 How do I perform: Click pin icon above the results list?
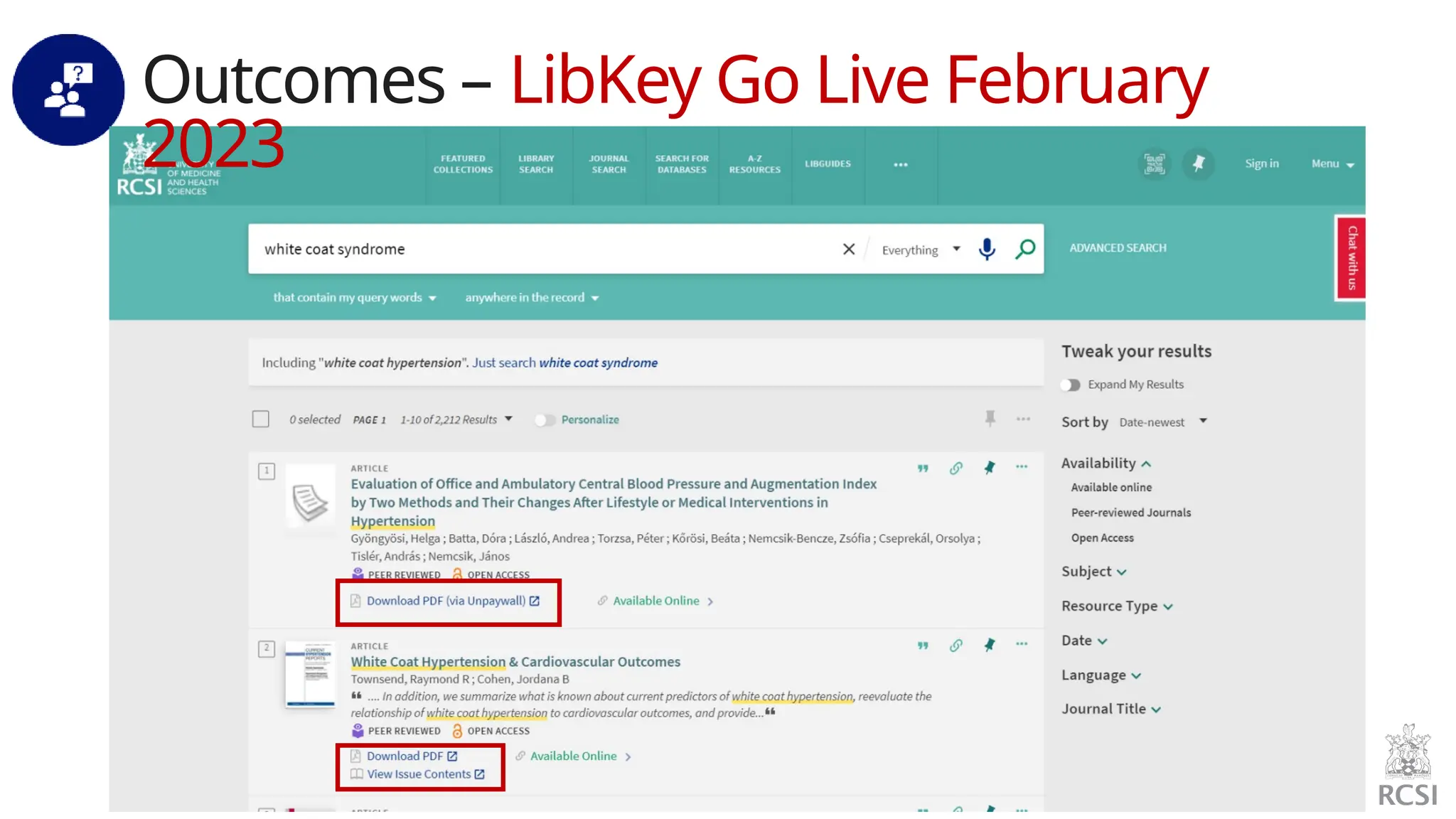coord(990,419)
